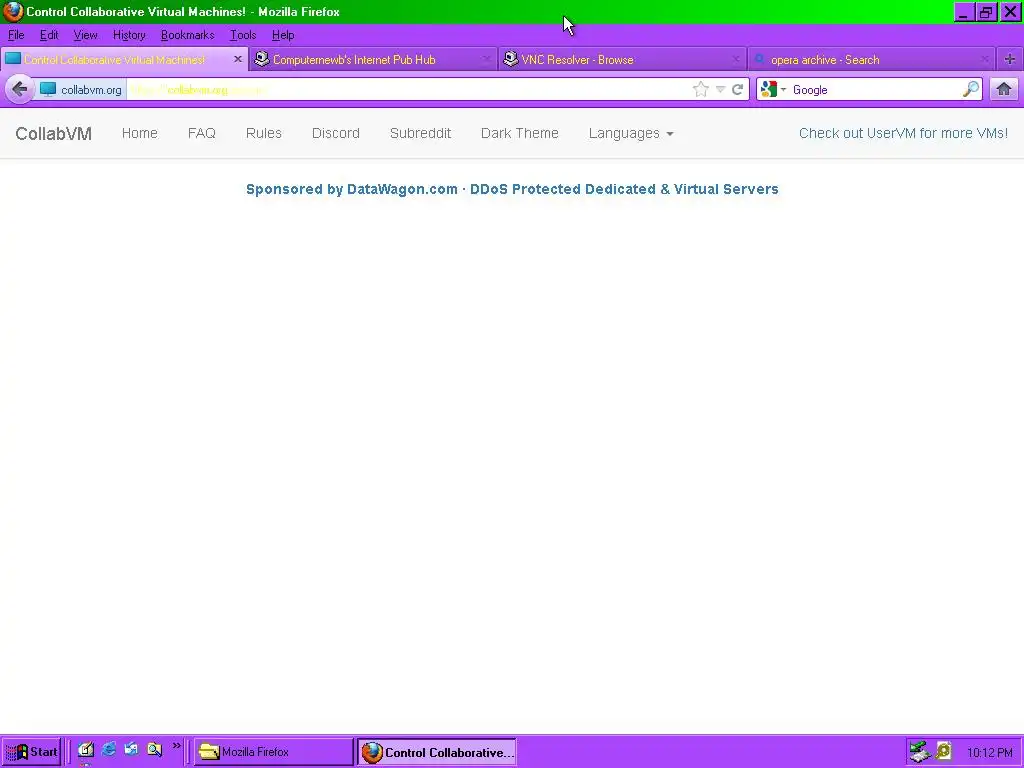Click the Google search input field
The width and height of the screenshot is (1024, 768).
875,89
